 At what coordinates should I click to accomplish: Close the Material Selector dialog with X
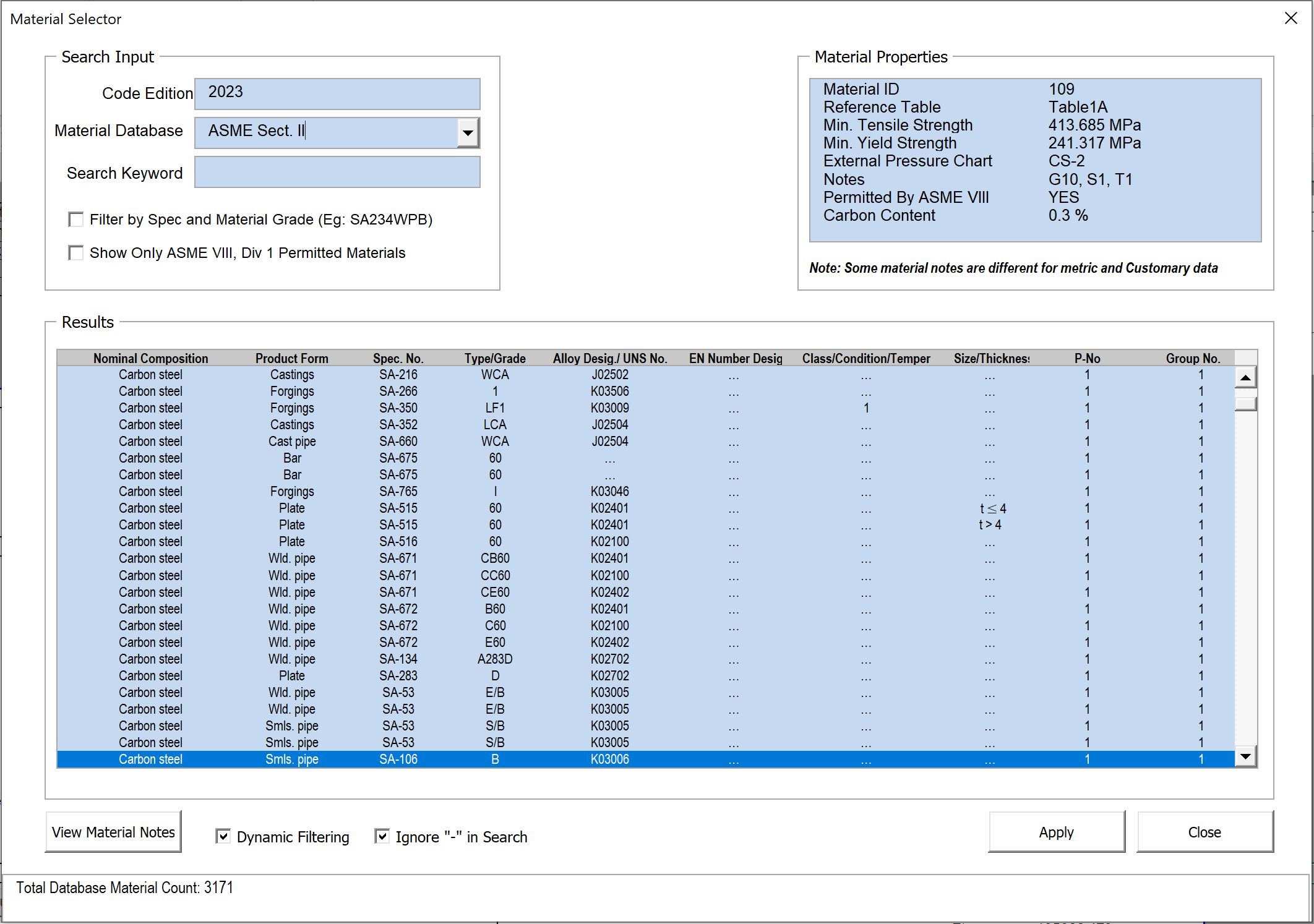(x=1290, y=19)
